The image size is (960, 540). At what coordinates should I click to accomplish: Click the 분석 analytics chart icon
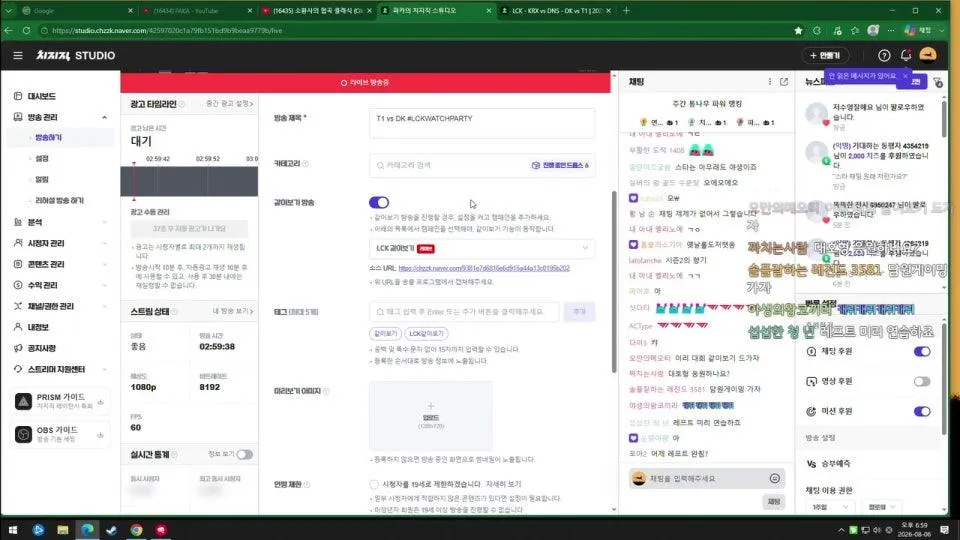18,222
